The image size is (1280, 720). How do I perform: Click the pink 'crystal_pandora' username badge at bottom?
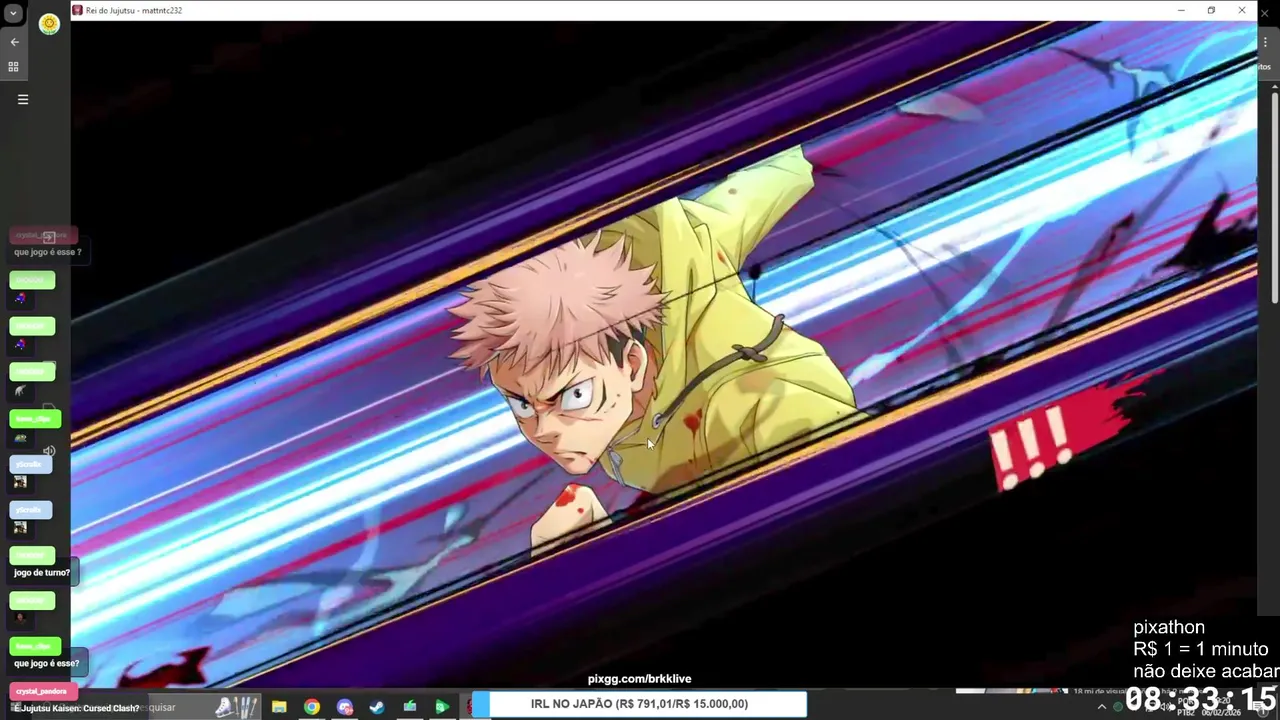point(42,691)
